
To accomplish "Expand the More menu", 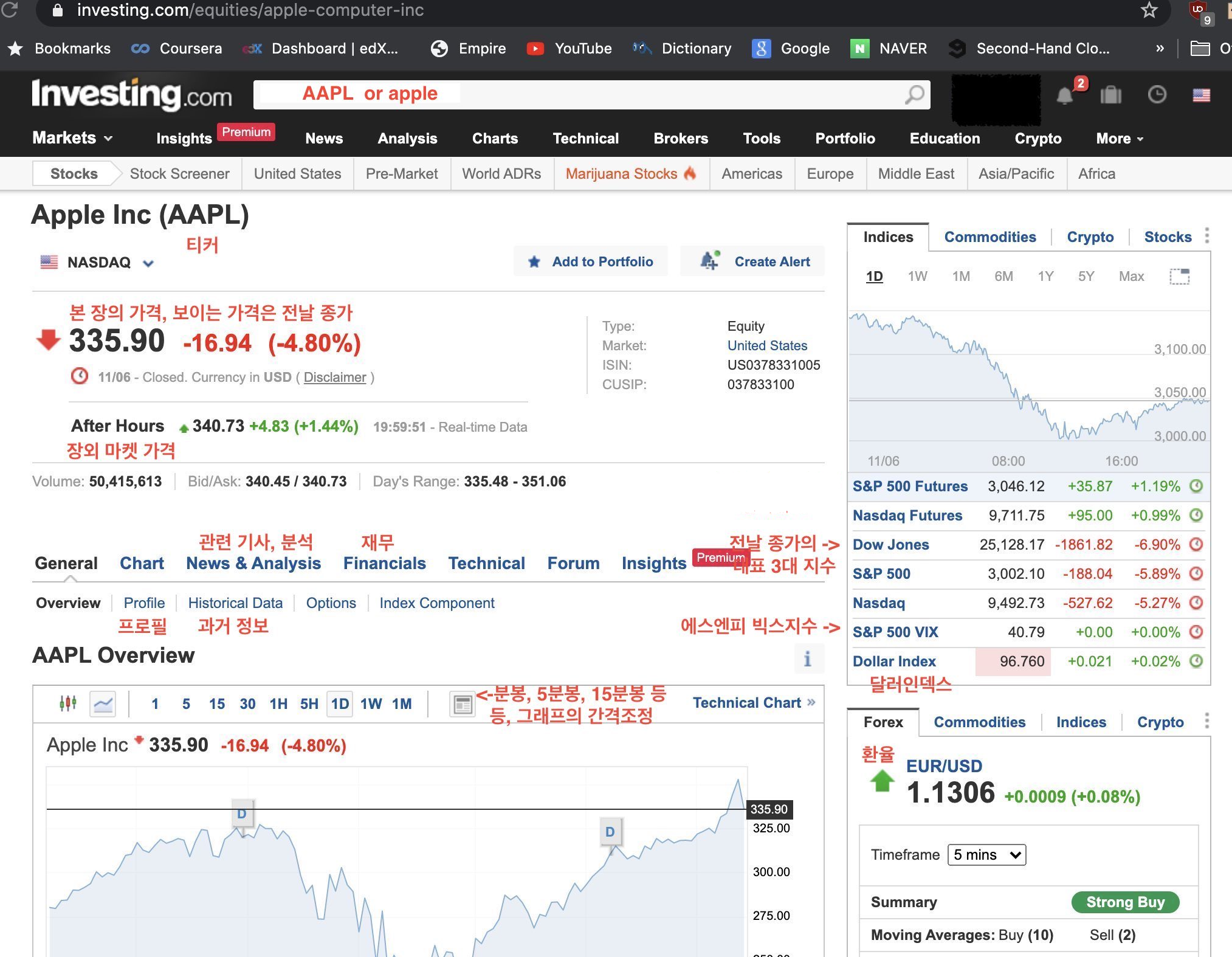I will tap(1120, 139).
